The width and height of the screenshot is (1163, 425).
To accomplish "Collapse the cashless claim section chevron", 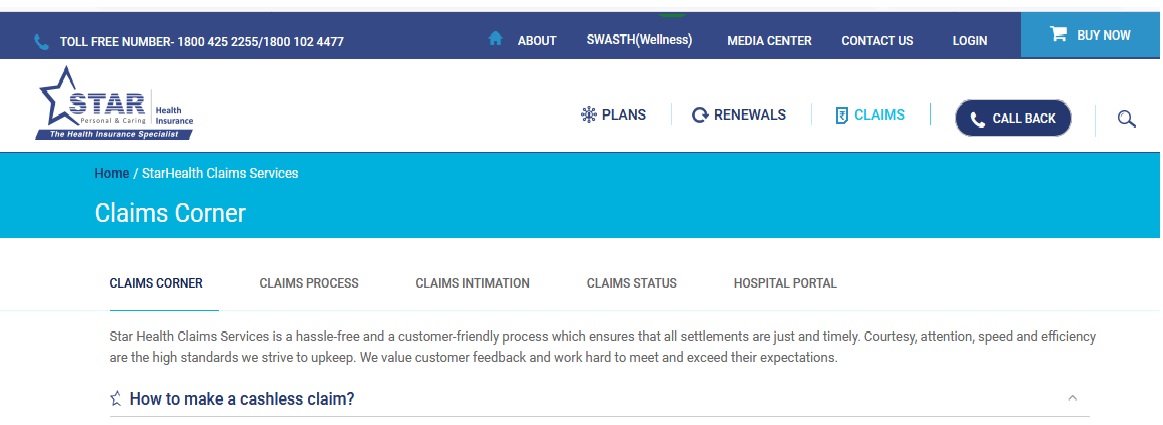I will tap(1072, 398).
